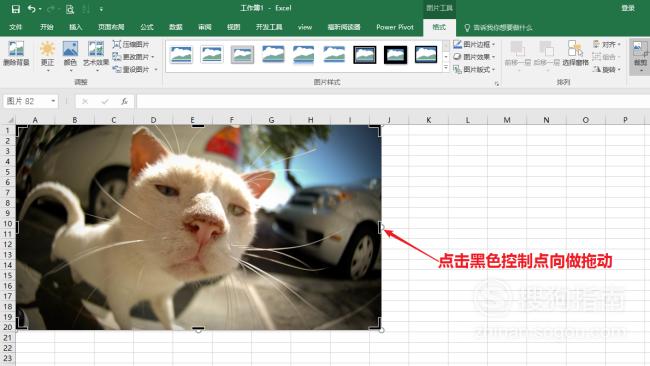This screenshot has height=366, width=650.
Task: Open the print preview icon in quick access
Action: [70, 9]
